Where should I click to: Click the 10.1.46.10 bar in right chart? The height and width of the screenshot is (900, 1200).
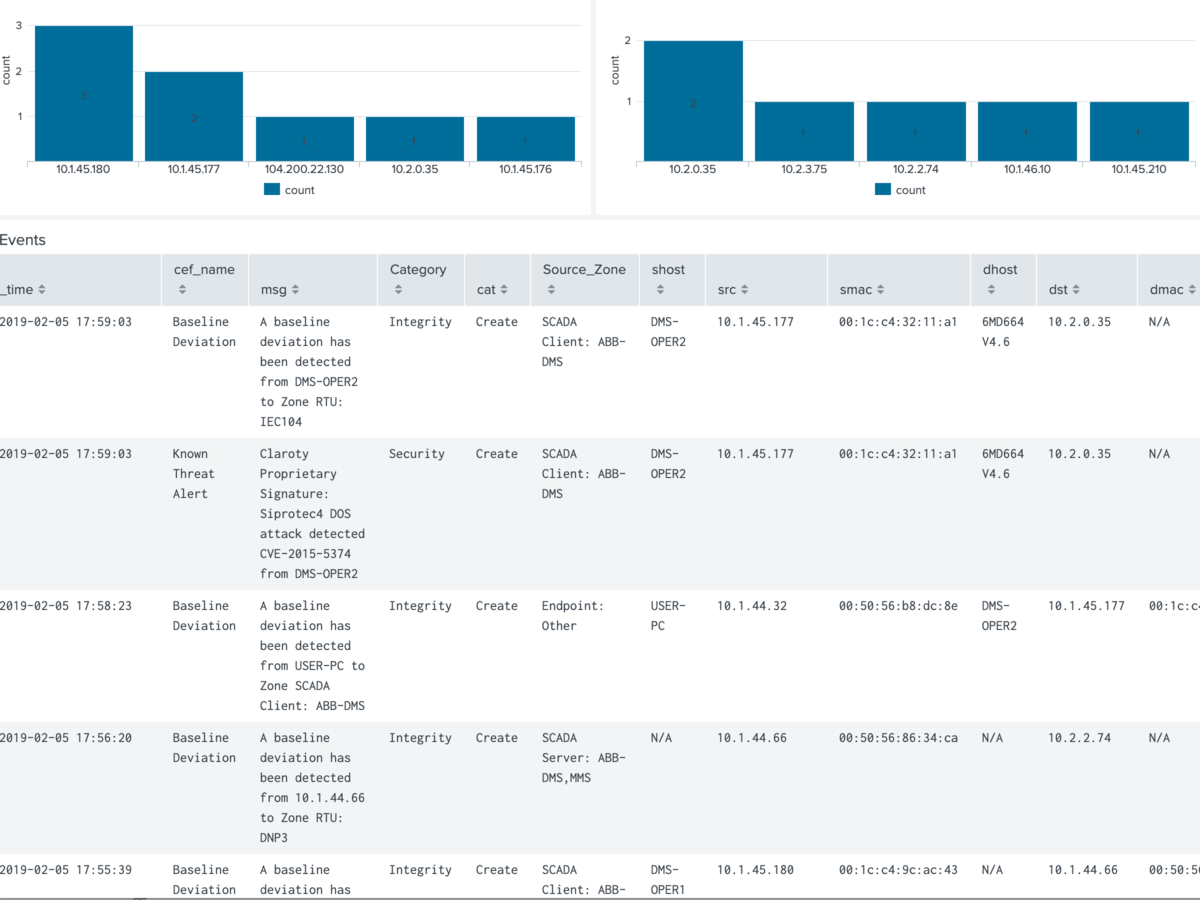[1026, 130]
